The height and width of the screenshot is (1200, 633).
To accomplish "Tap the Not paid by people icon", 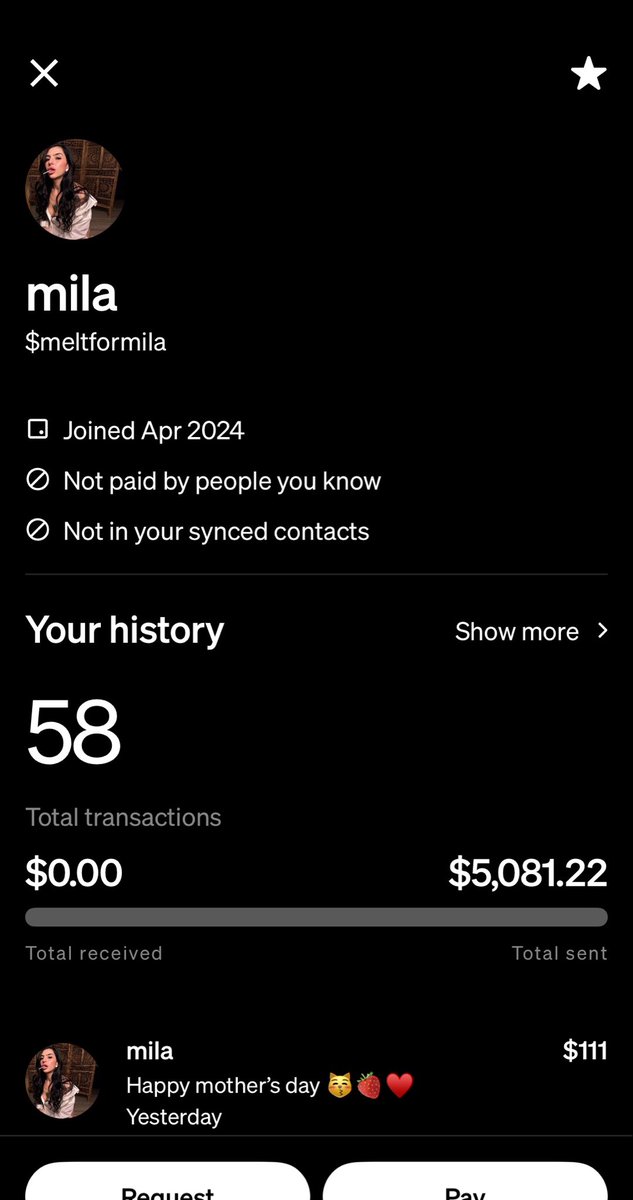I will coord(37,481).
